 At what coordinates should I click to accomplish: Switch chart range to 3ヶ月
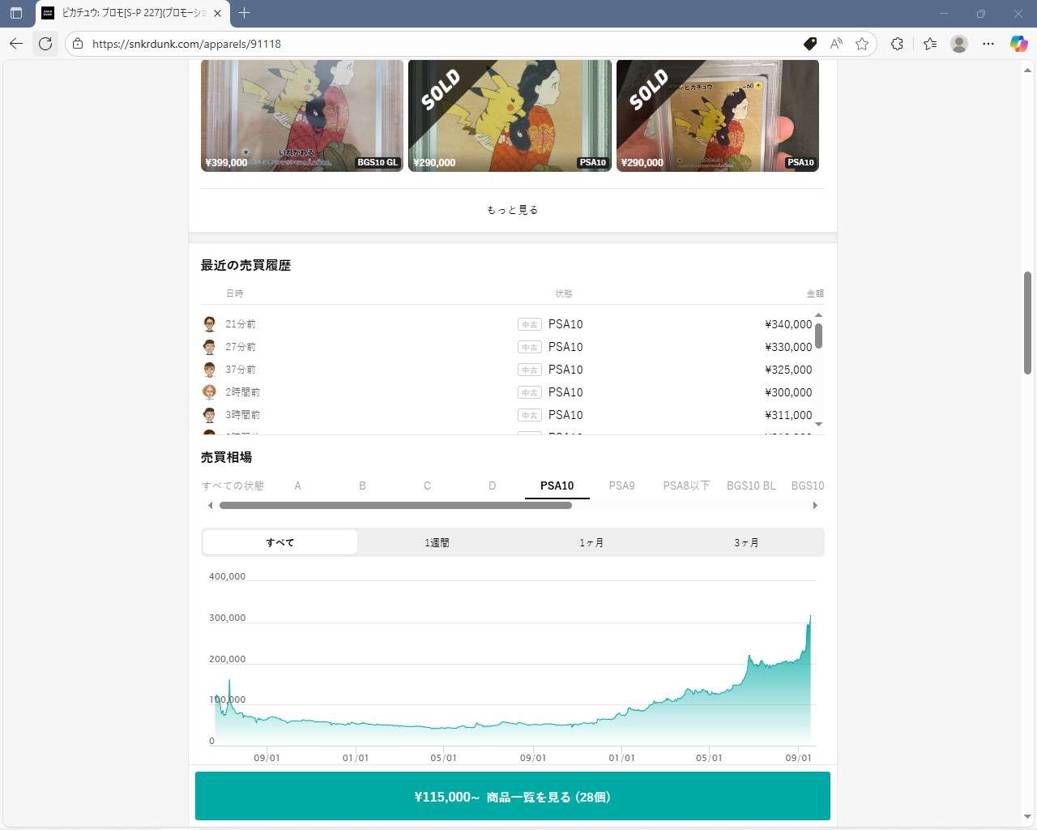point(746,542)
